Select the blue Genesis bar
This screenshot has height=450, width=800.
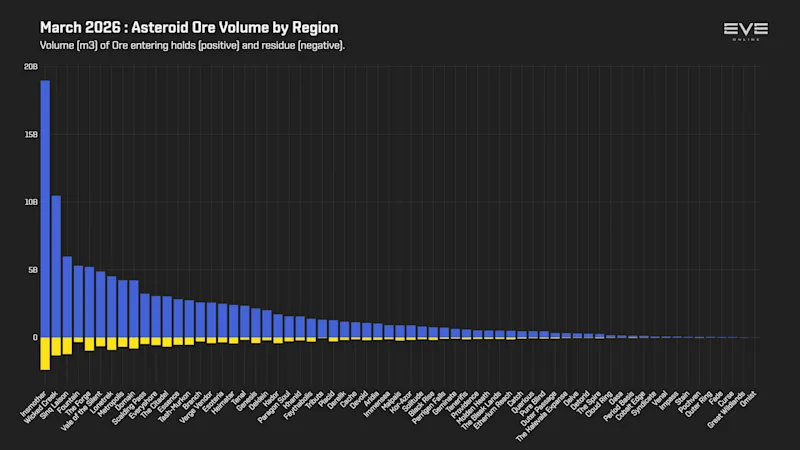pos(256,323)
